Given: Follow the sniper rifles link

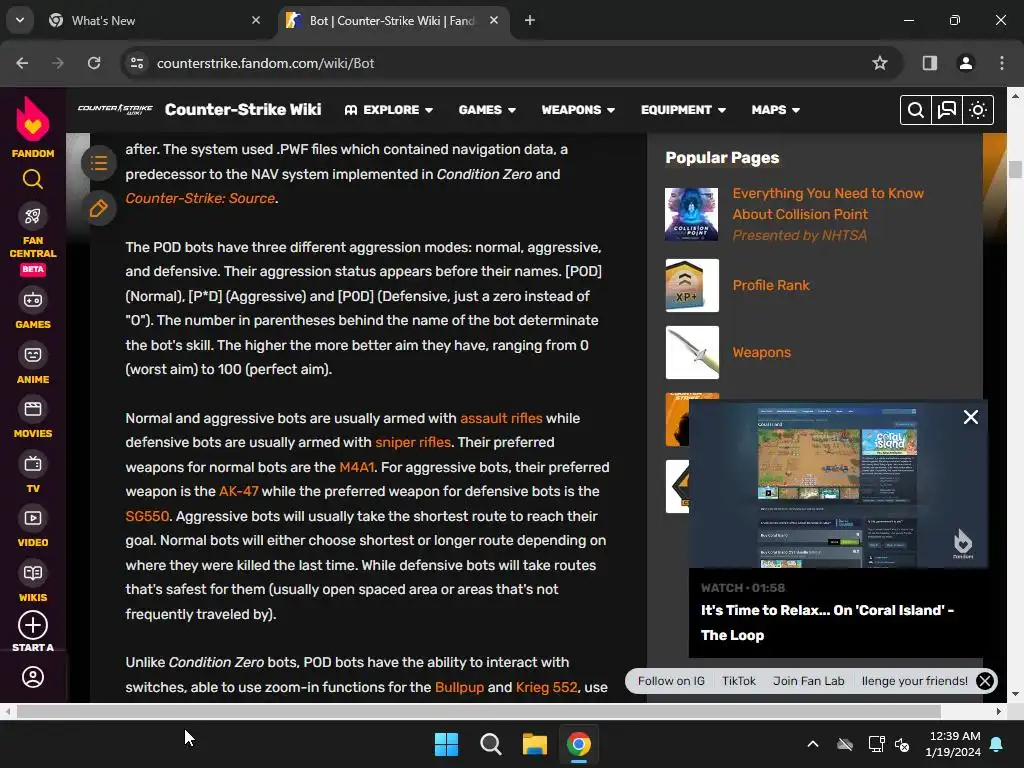Looking at the screenshot, I should pyautogui.click(x=413, y=442).
